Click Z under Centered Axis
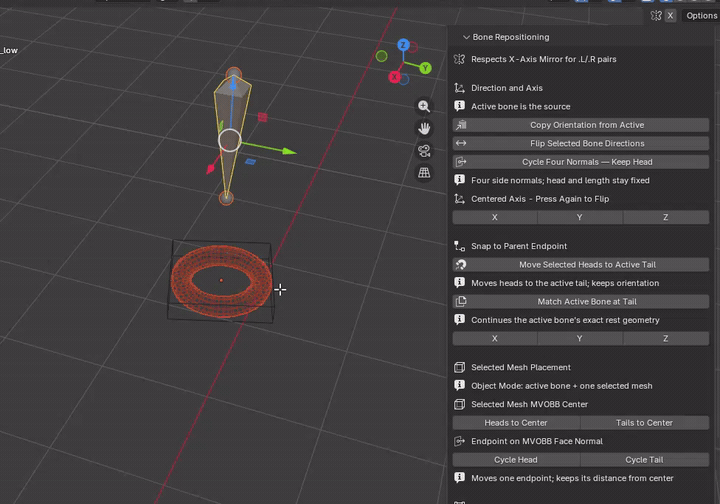The height and width of the screenshot is (504, 720). [x=665, y=217]
